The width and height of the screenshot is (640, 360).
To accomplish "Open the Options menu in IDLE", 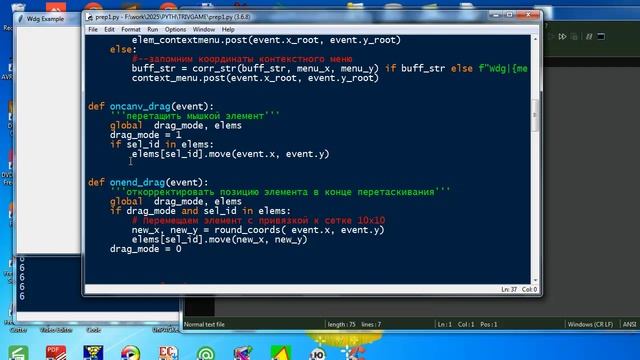I will tap(175, 29).
